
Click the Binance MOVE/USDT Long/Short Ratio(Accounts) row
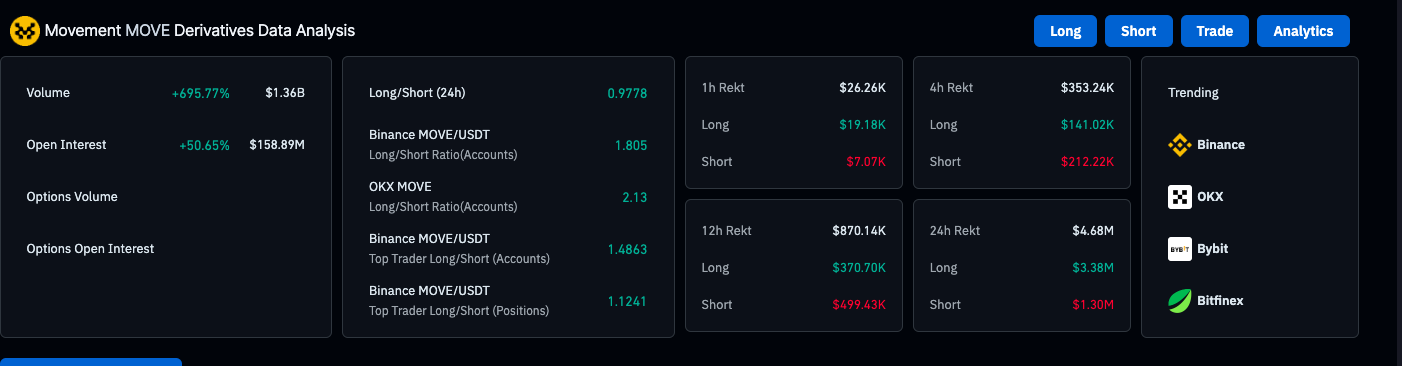[508, 145]
